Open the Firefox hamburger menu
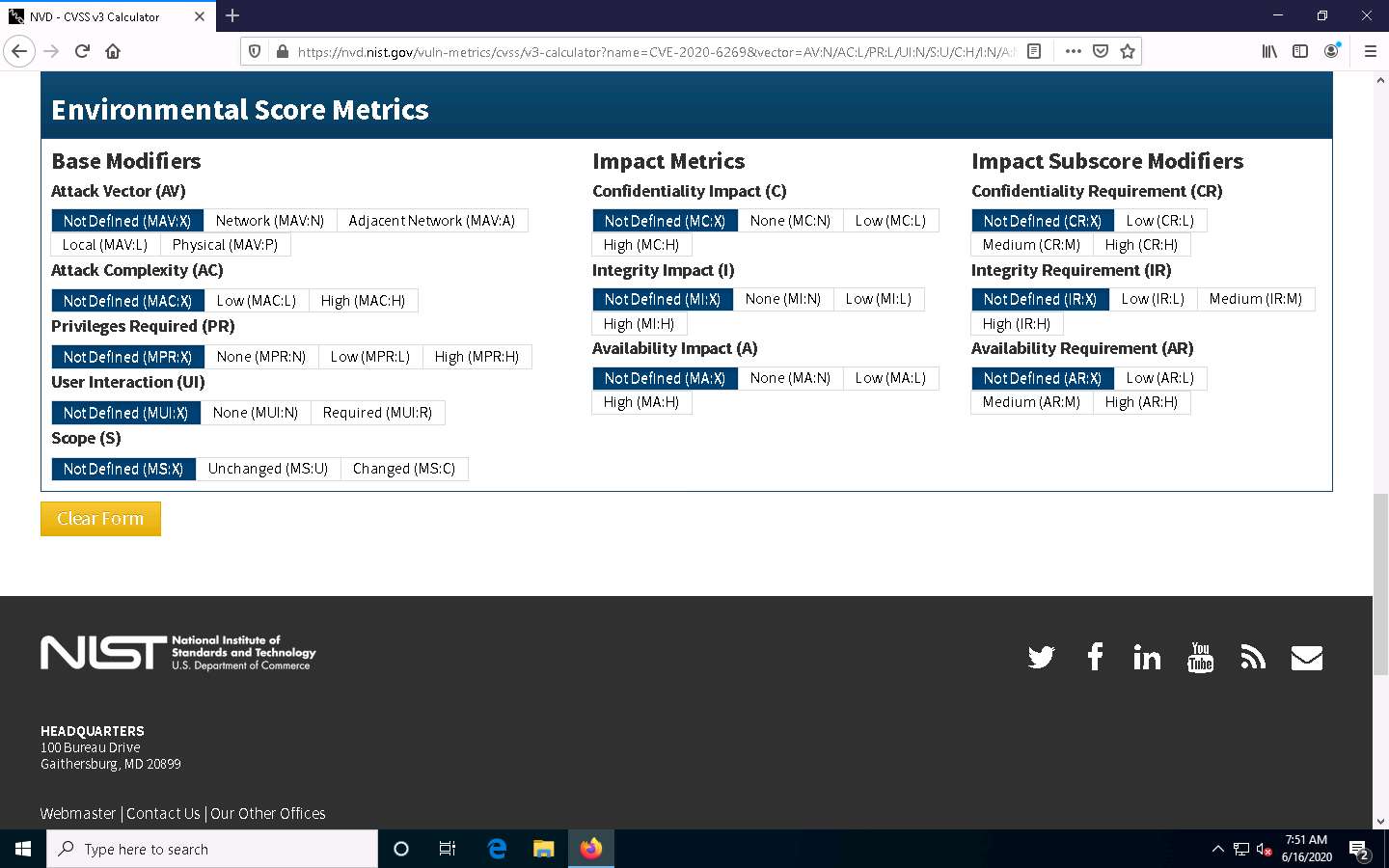The image size is (1389, 868). click(x=1370, y=51)
